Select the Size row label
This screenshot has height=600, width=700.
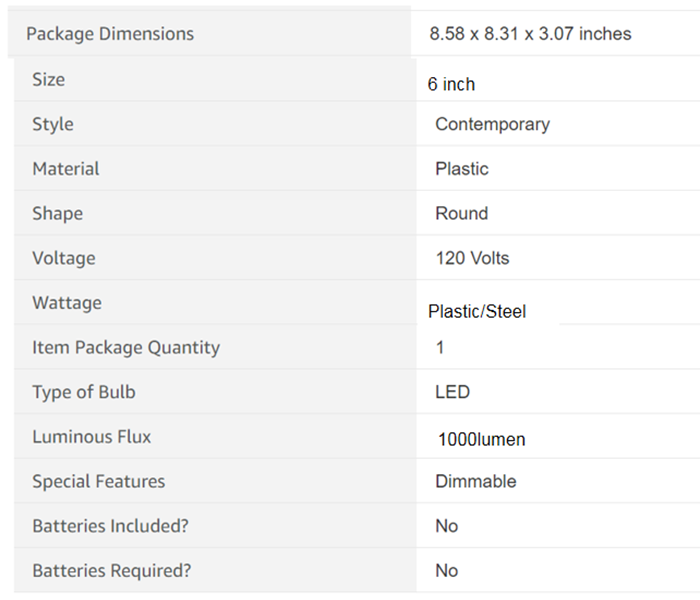click(48, 79)
